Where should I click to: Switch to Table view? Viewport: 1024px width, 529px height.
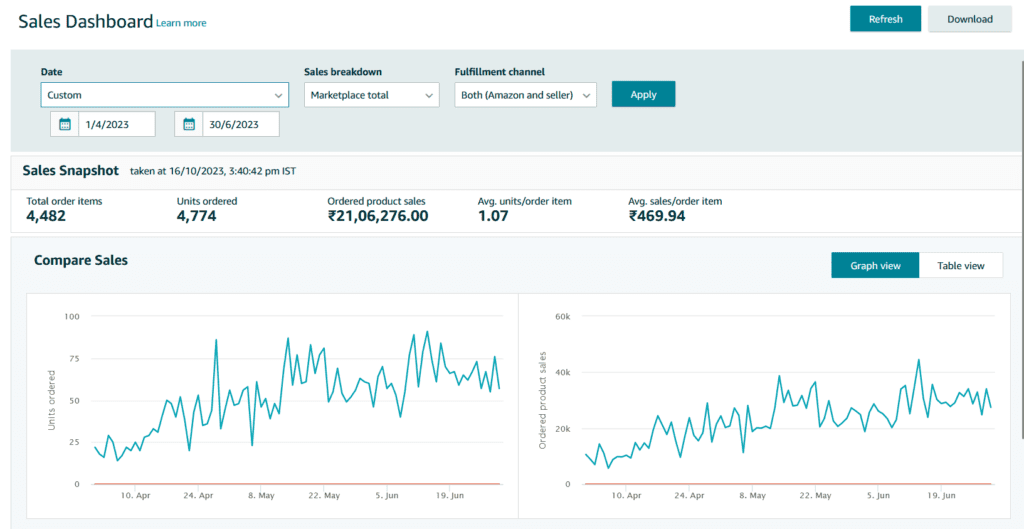point(961,265)
